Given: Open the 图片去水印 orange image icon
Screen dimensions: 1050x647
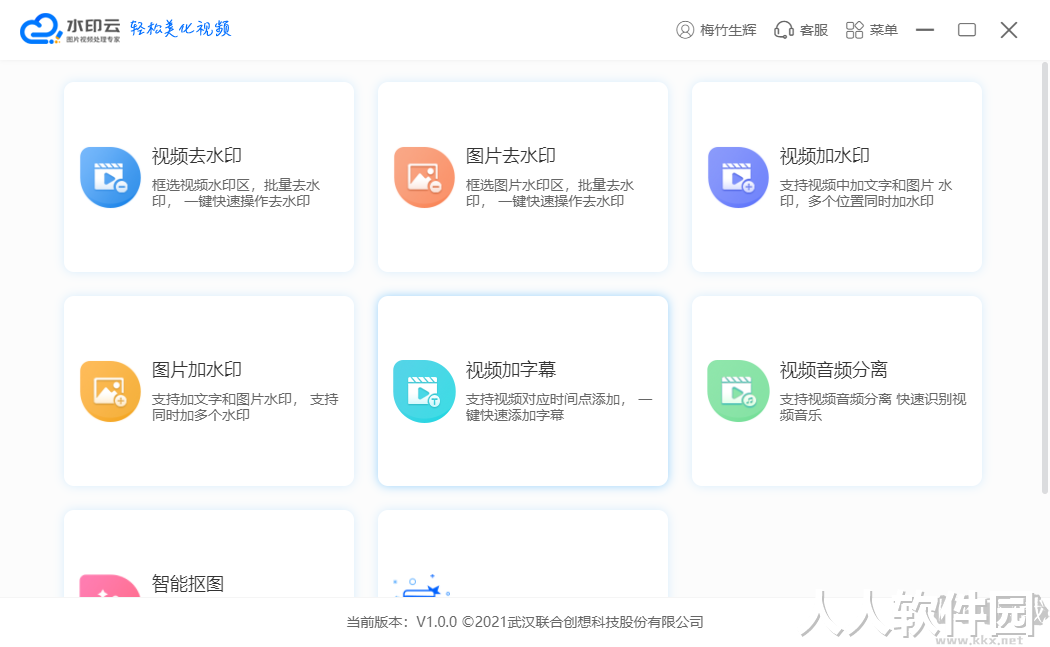Looking at the screenshot, I should [424, 177].
